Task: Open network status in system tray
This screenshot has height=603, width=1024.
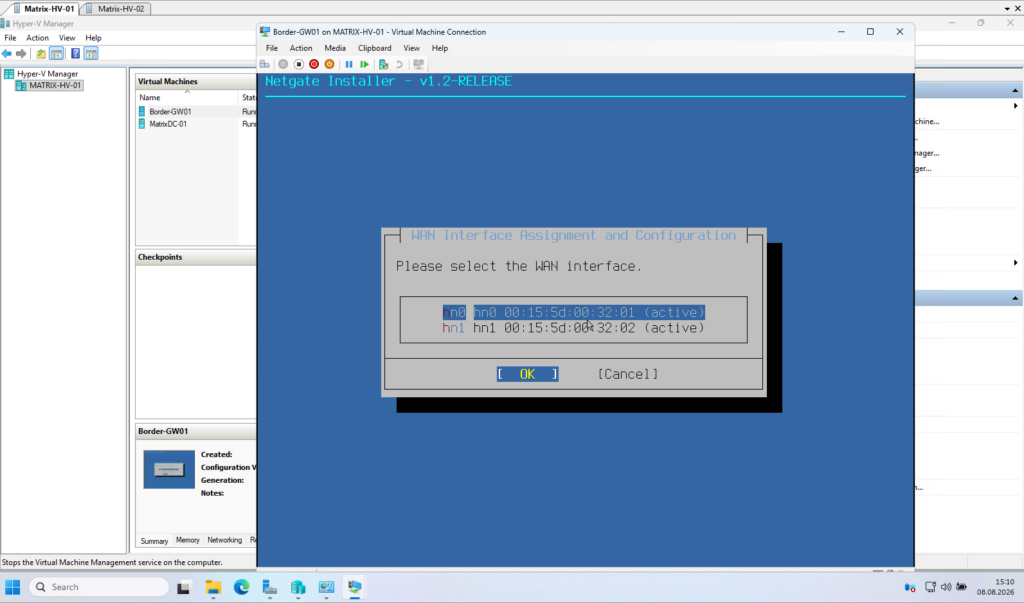Action: 930,587
